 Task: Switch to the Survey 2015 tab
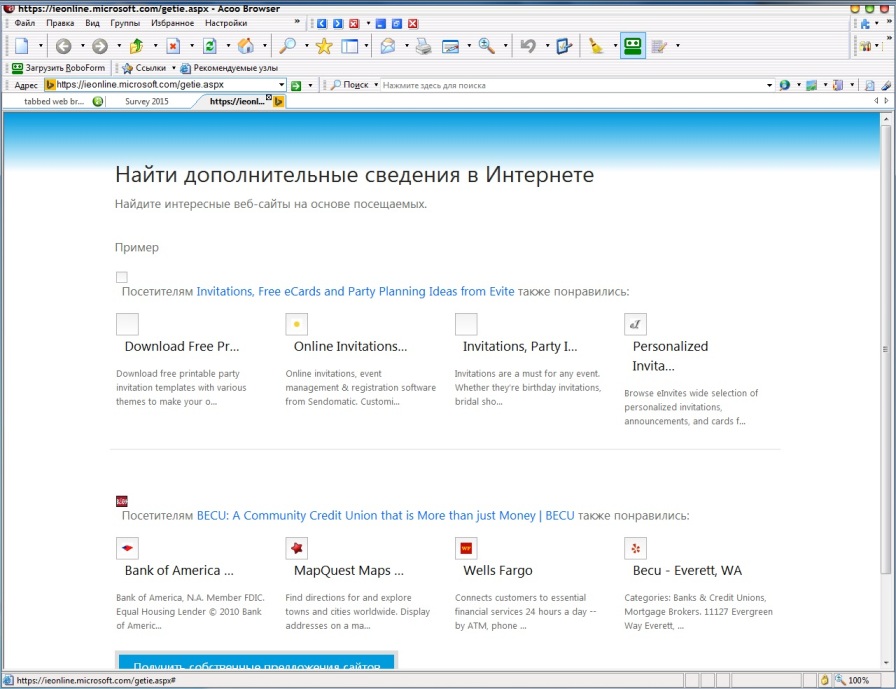point(147,102)
